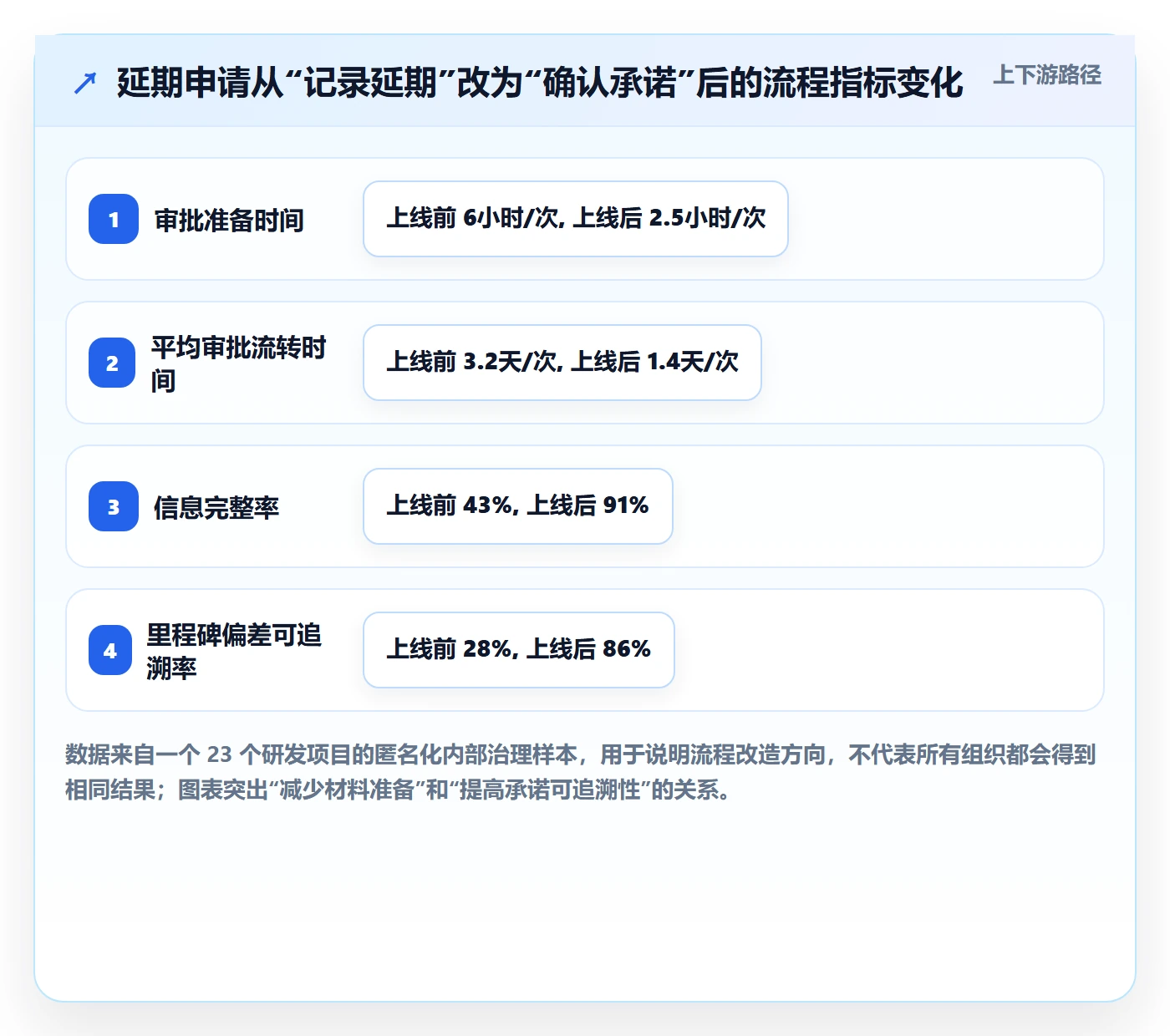Click the 审批准备时间 metric label
This screenshot has width=1170, height=1036.
pyautogui.click(x=229, y=221)
